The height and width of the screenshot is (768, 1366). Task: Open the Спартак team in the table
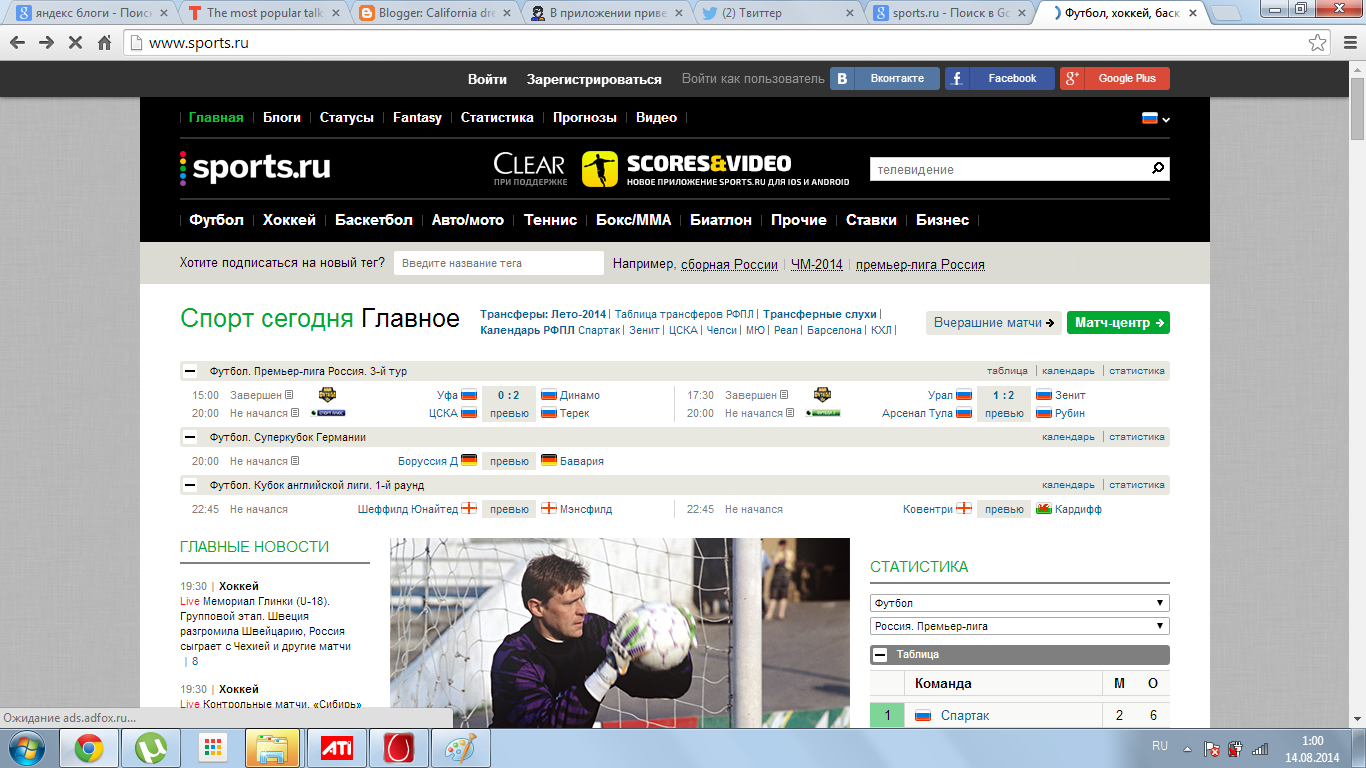coord(965,716)
